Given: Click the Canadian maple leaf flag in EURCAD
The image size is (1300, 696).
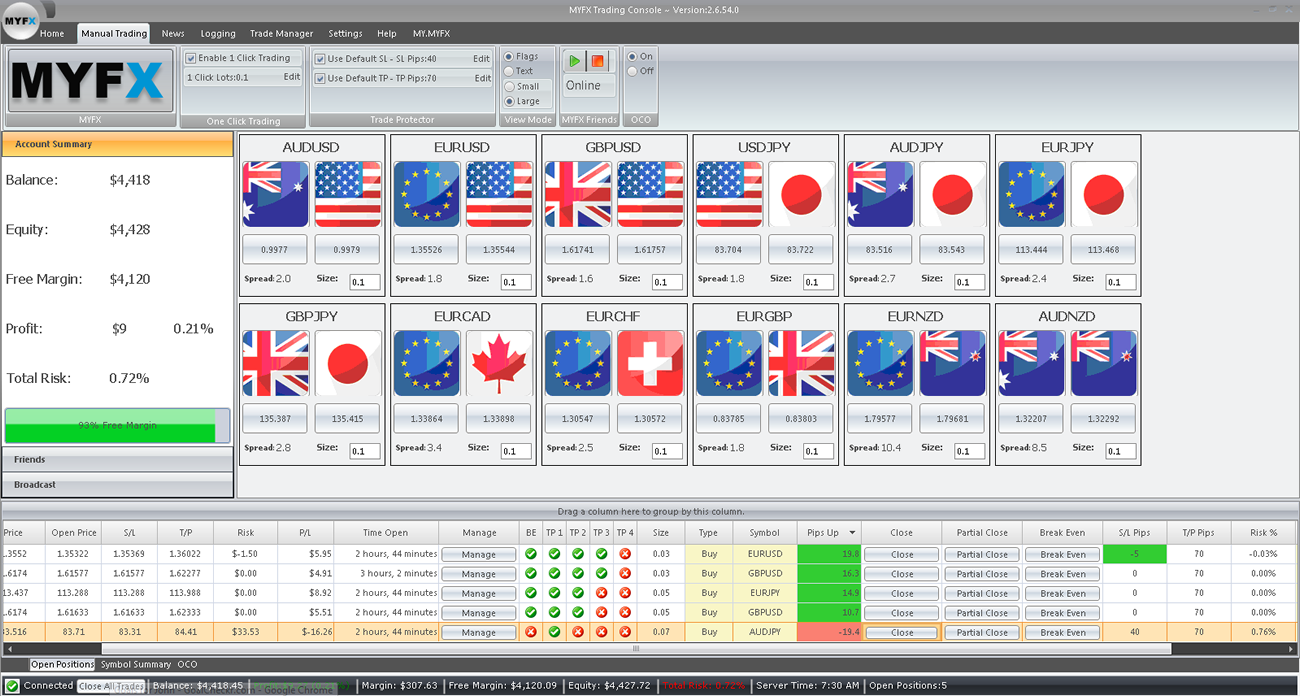Looking at the screenshot, I should 499,363.
